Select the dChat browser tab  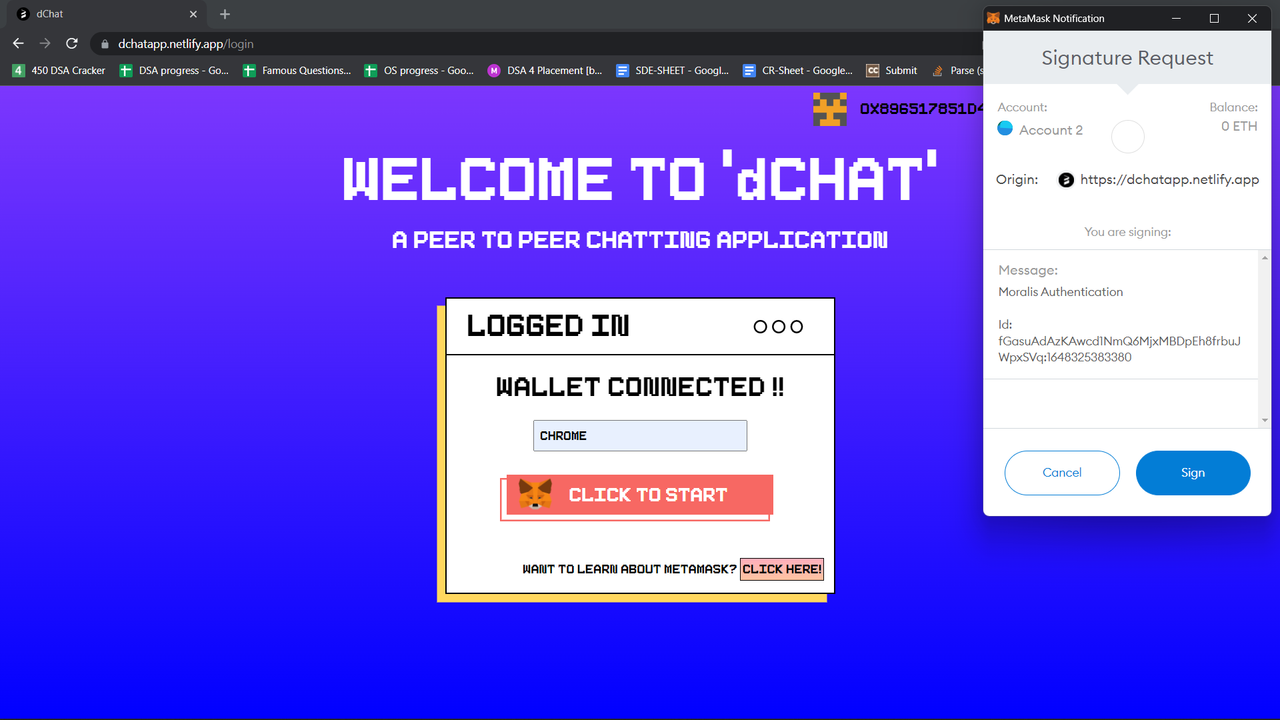pos(108,14)
